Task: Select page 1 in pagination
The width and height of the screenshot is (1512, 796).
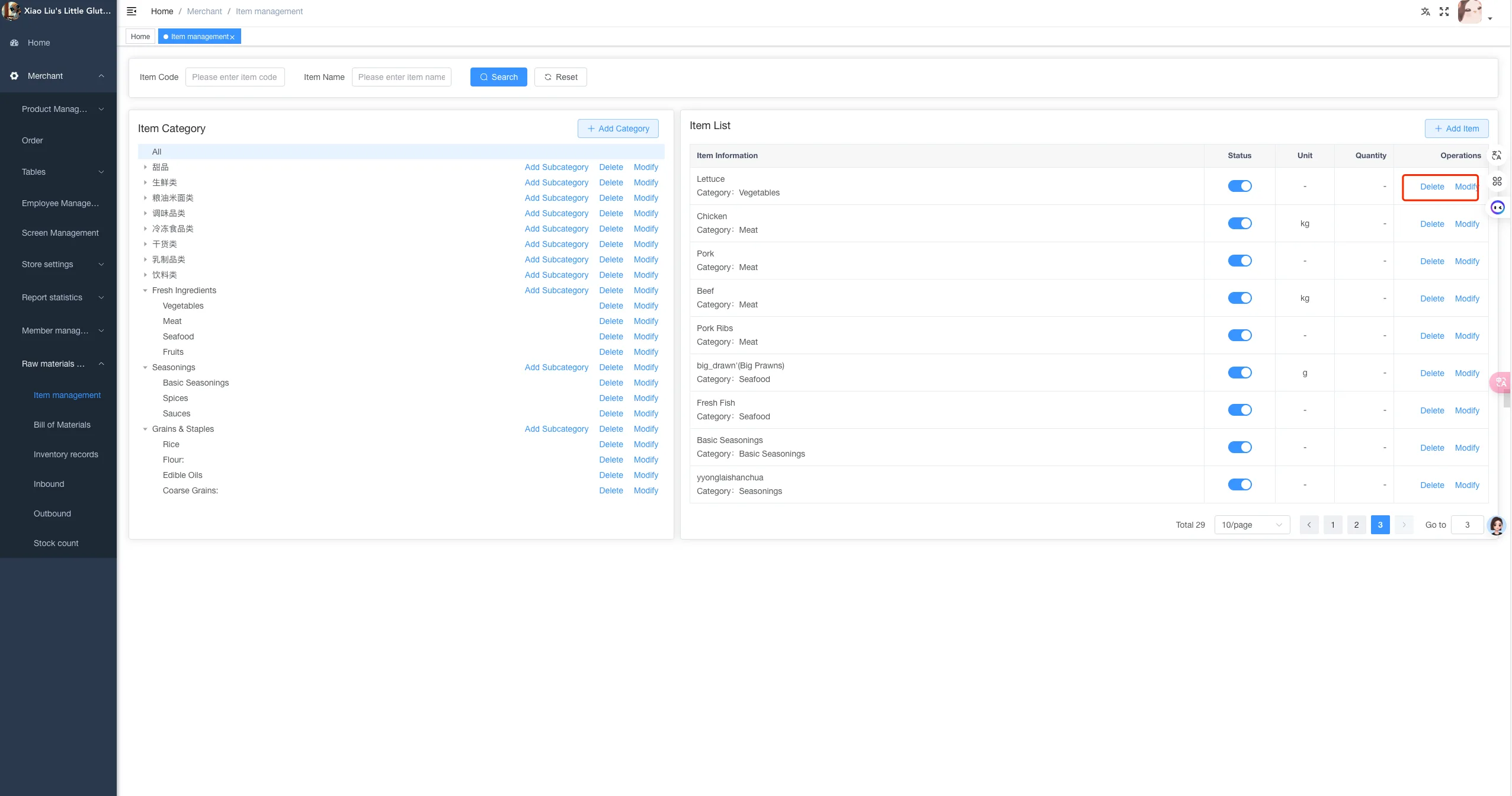Action: 1332,525
